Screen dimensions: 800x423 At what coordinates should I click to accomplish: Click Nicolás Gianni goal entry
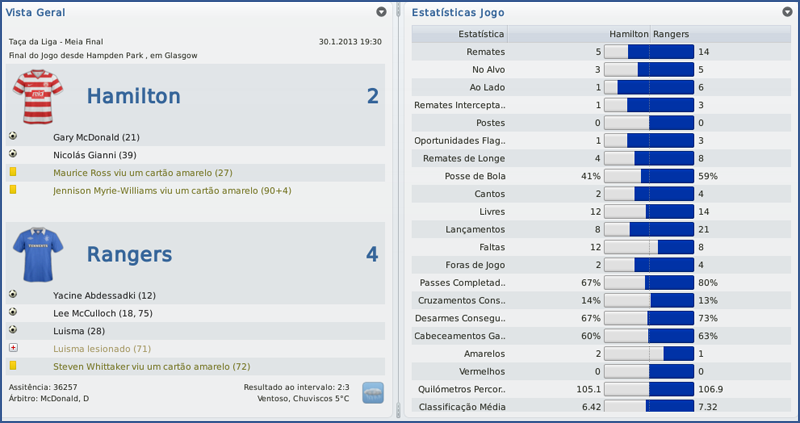pyautogui.click(x=94, y=154)
